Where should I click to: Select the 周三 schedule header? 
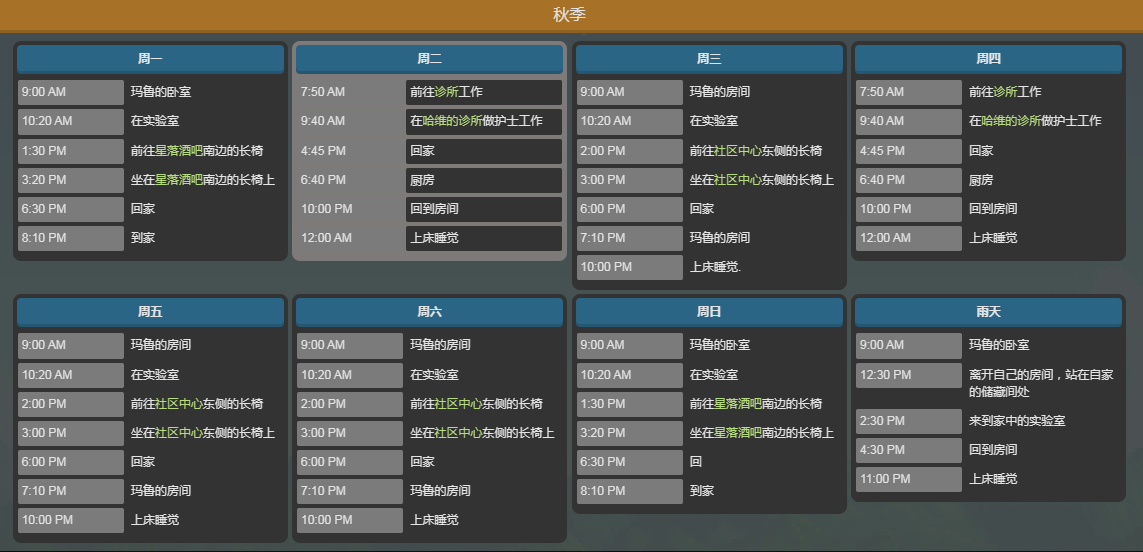[x=709, y=59]
